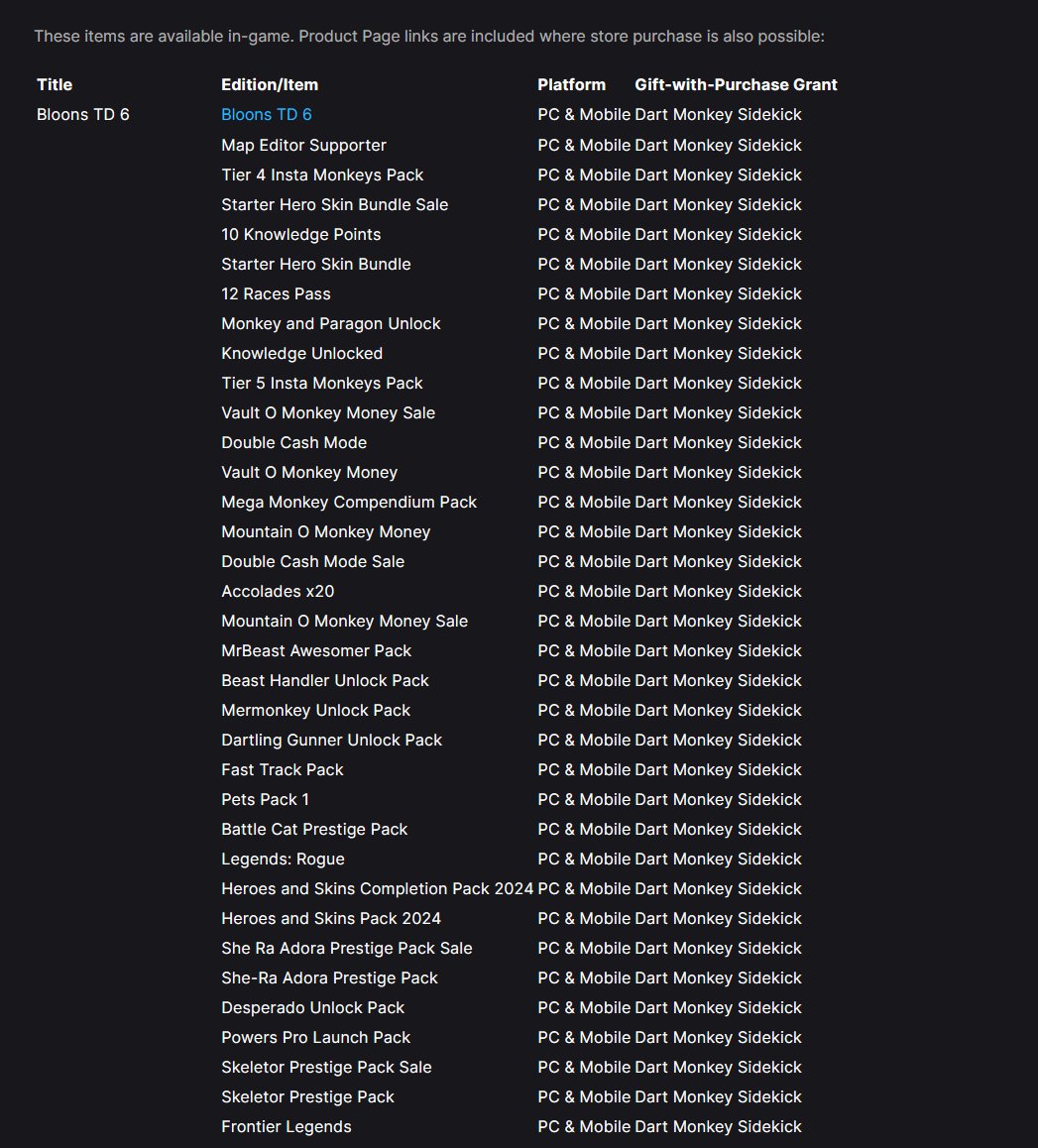This screenshot has height=1148, width=1038.
Task: Select 'Tier 5 Insta Monkeys Pack' text
Action: (x=322, y=384)
